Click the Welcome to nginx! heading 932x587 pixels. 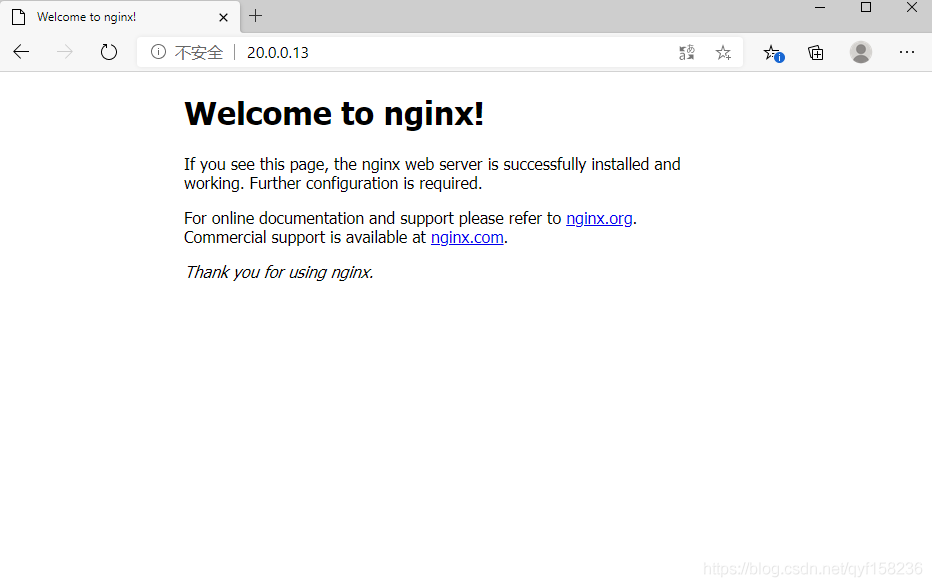coord(334,113)
